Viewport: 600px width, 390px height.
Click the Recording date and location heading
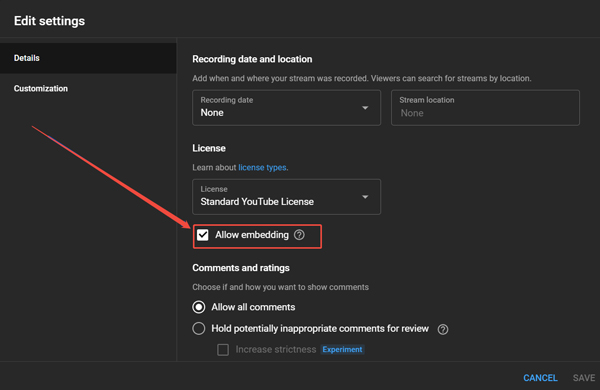(252, 59)
